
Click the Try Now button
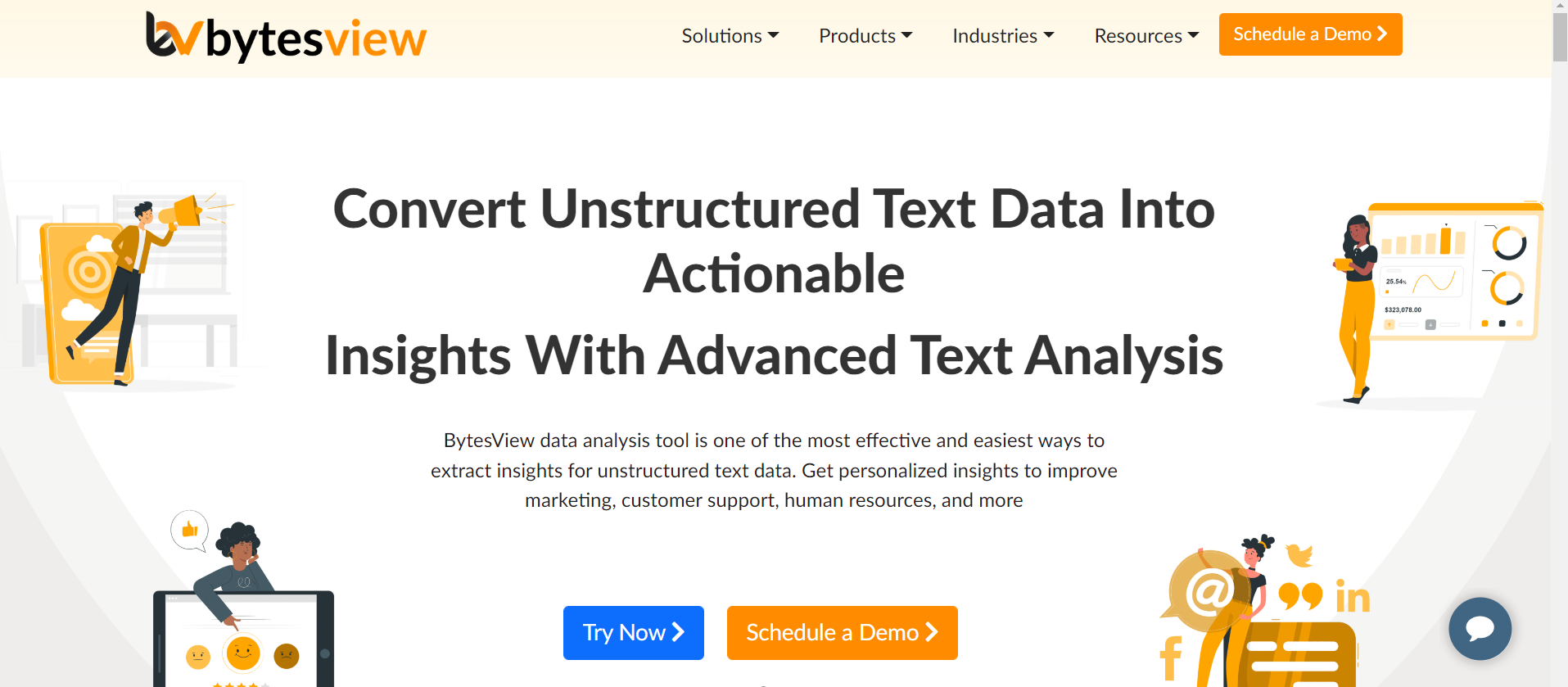click(634, 633)
